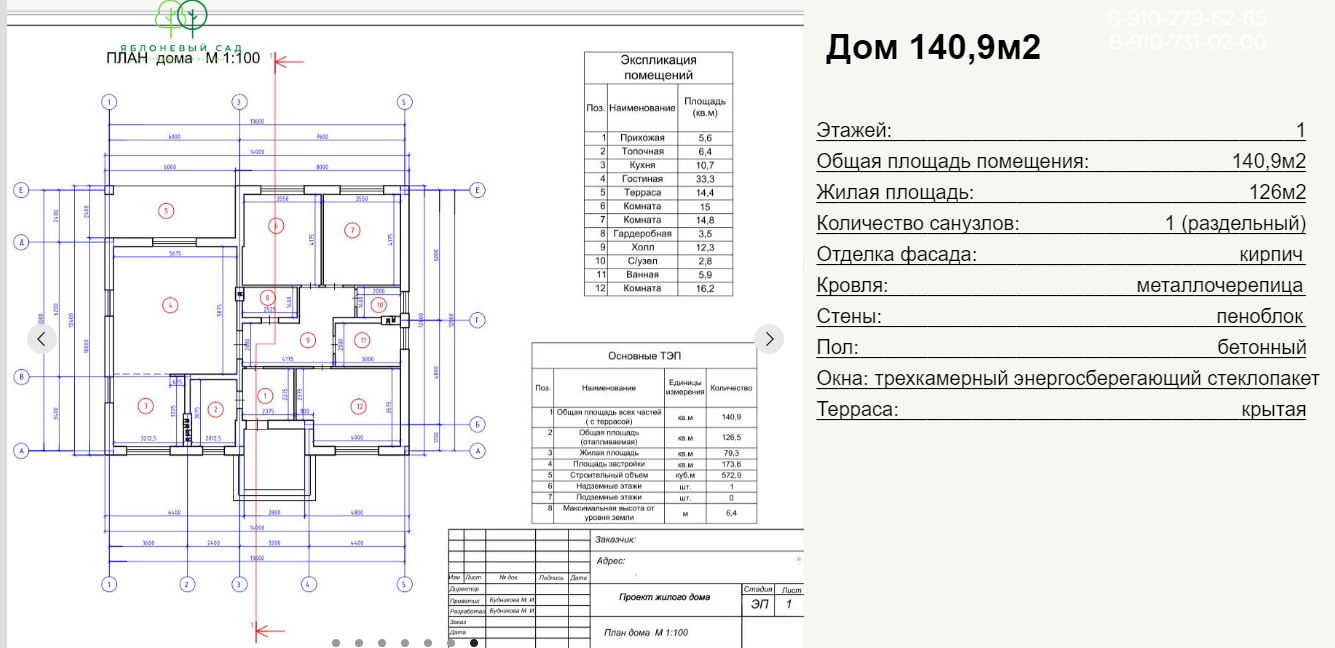Click "Проект жилого дома" in title block

click(665, 597)
